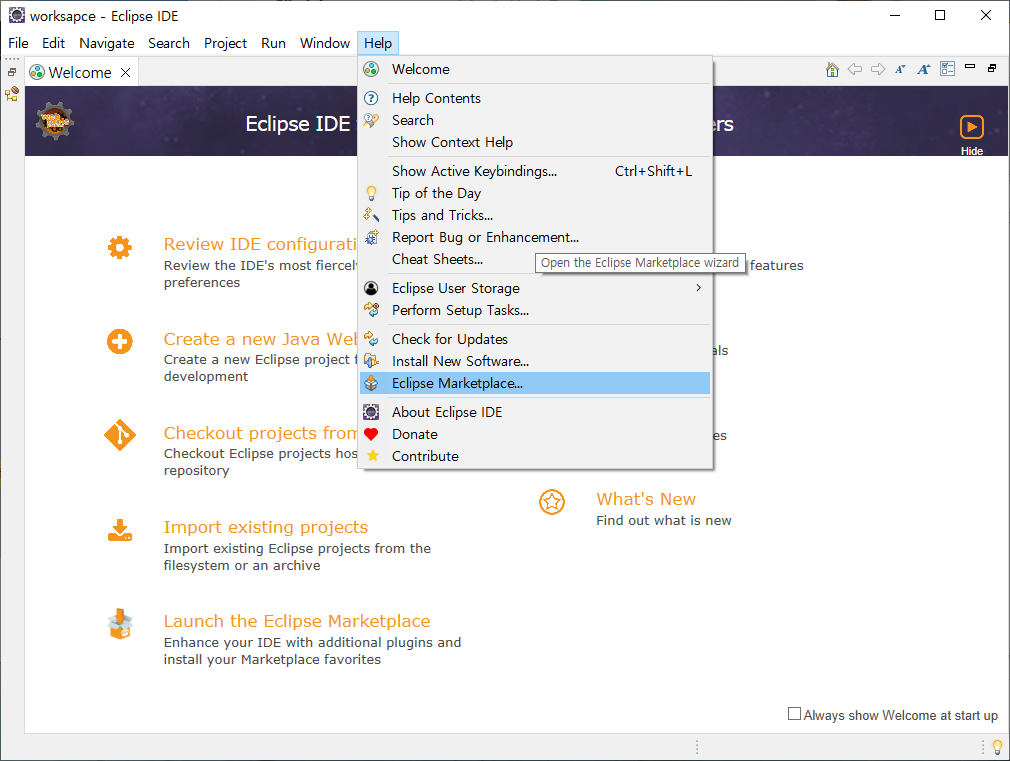Expand the Eclipse User Storage submenu arrow
This screenshot has height=761, width=1010.
(698, 287)
